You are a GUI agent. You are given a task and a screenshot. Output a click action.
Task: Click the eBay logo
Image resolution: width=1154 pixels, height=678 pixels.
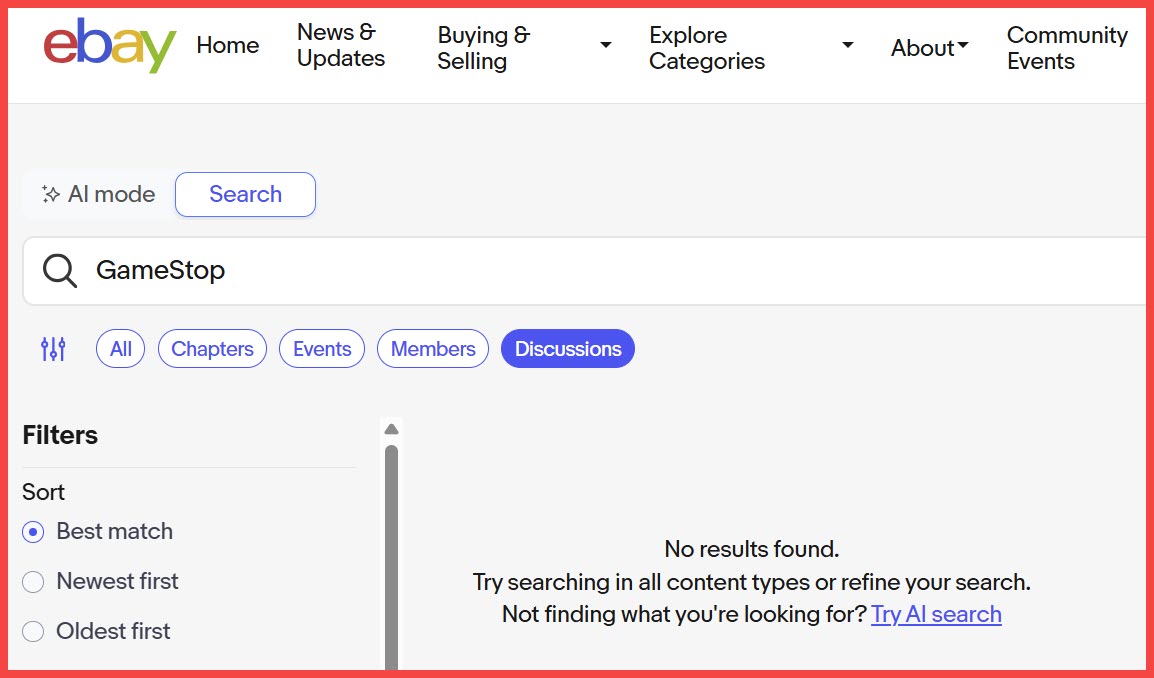coord(110,46)
